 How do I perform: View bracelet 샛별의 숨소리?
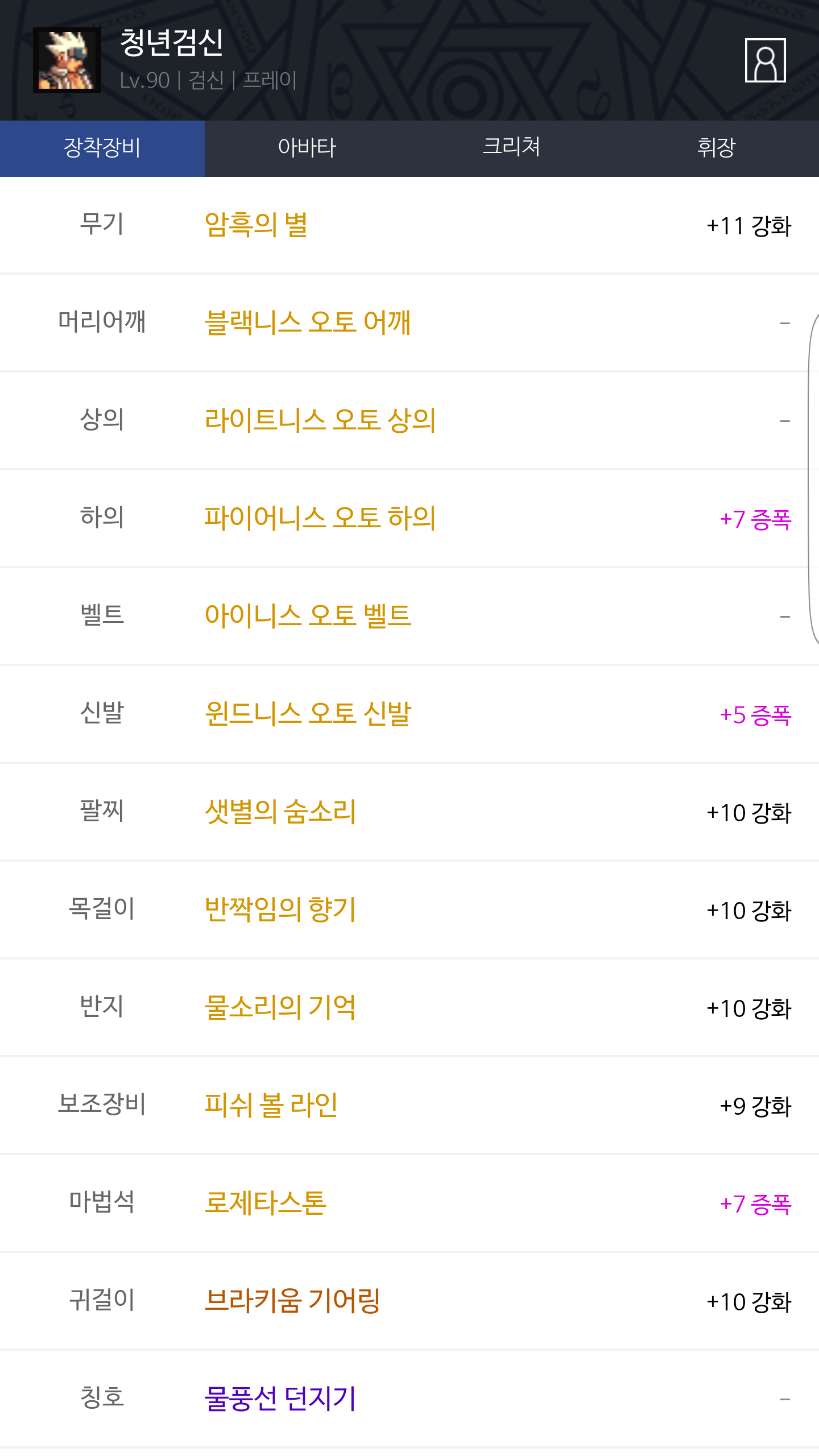280,812
